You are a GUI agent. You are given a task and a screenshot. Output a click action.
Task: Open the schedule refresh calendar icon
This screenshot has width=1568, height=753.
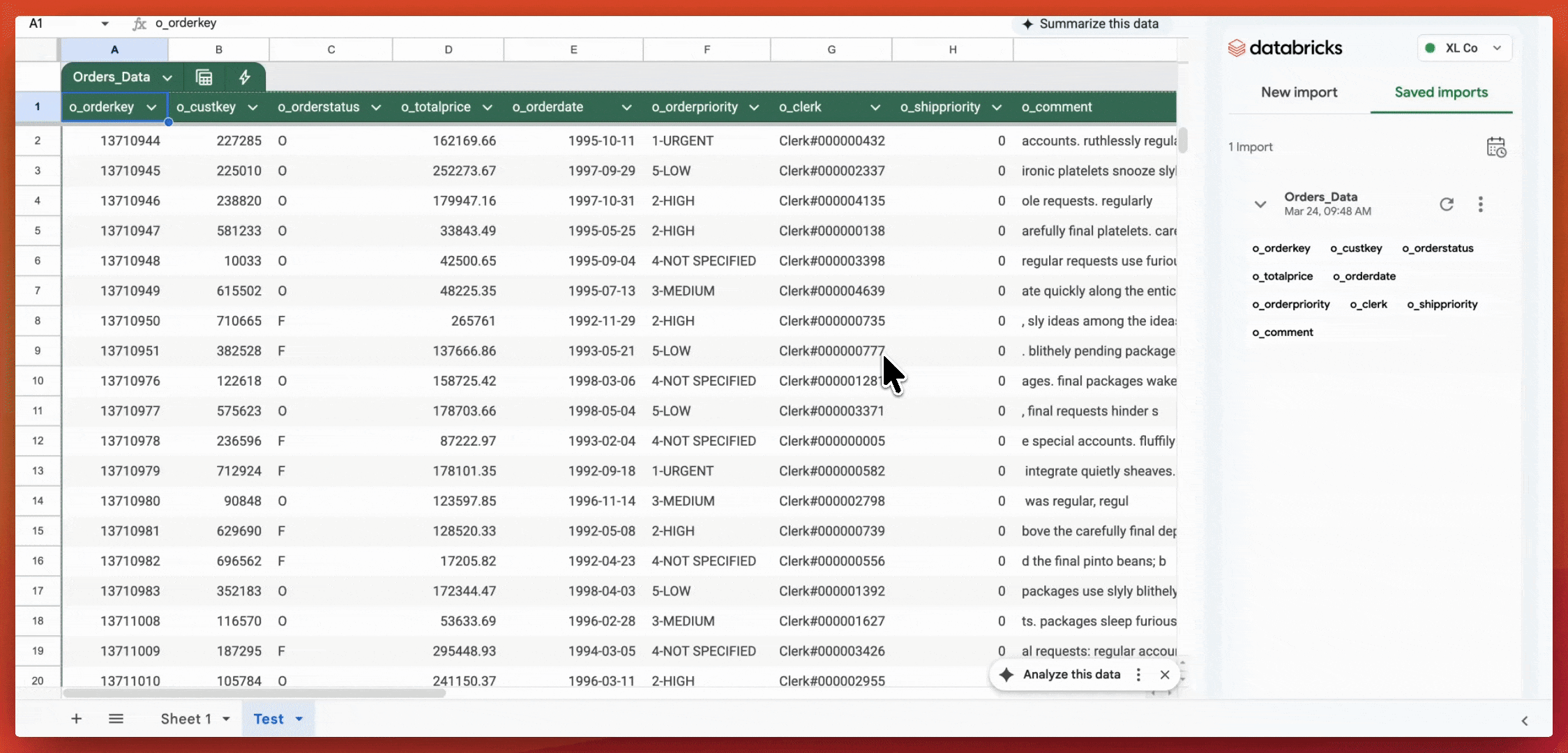tap(1495, 147)
